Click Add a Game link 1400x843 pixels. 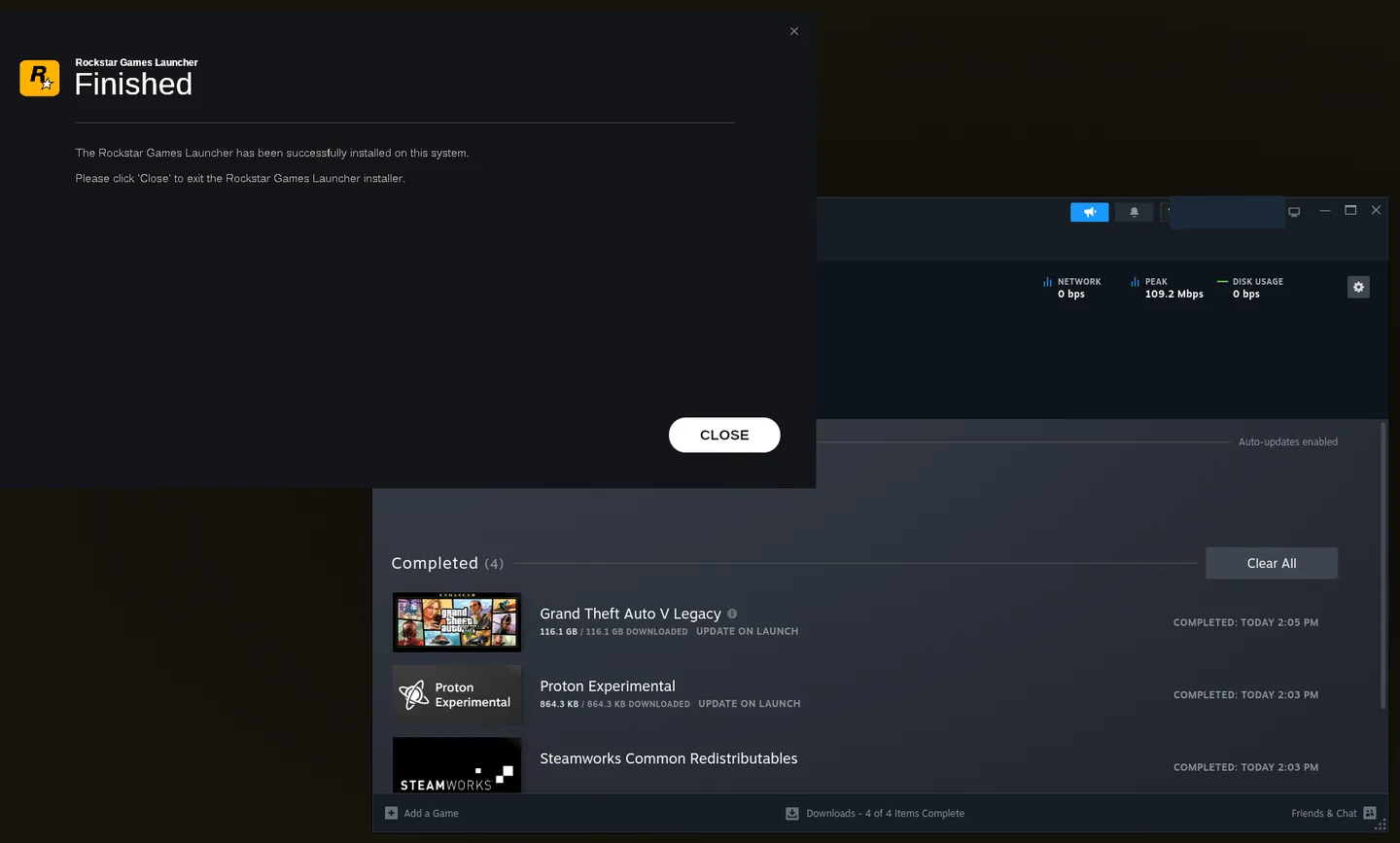coord(431,814)
